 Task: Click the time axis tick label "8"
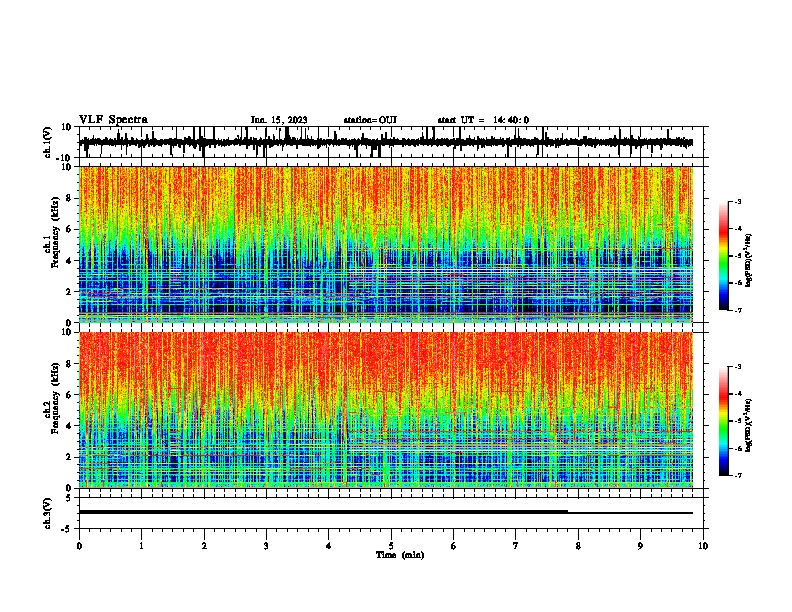pos(578,546)
